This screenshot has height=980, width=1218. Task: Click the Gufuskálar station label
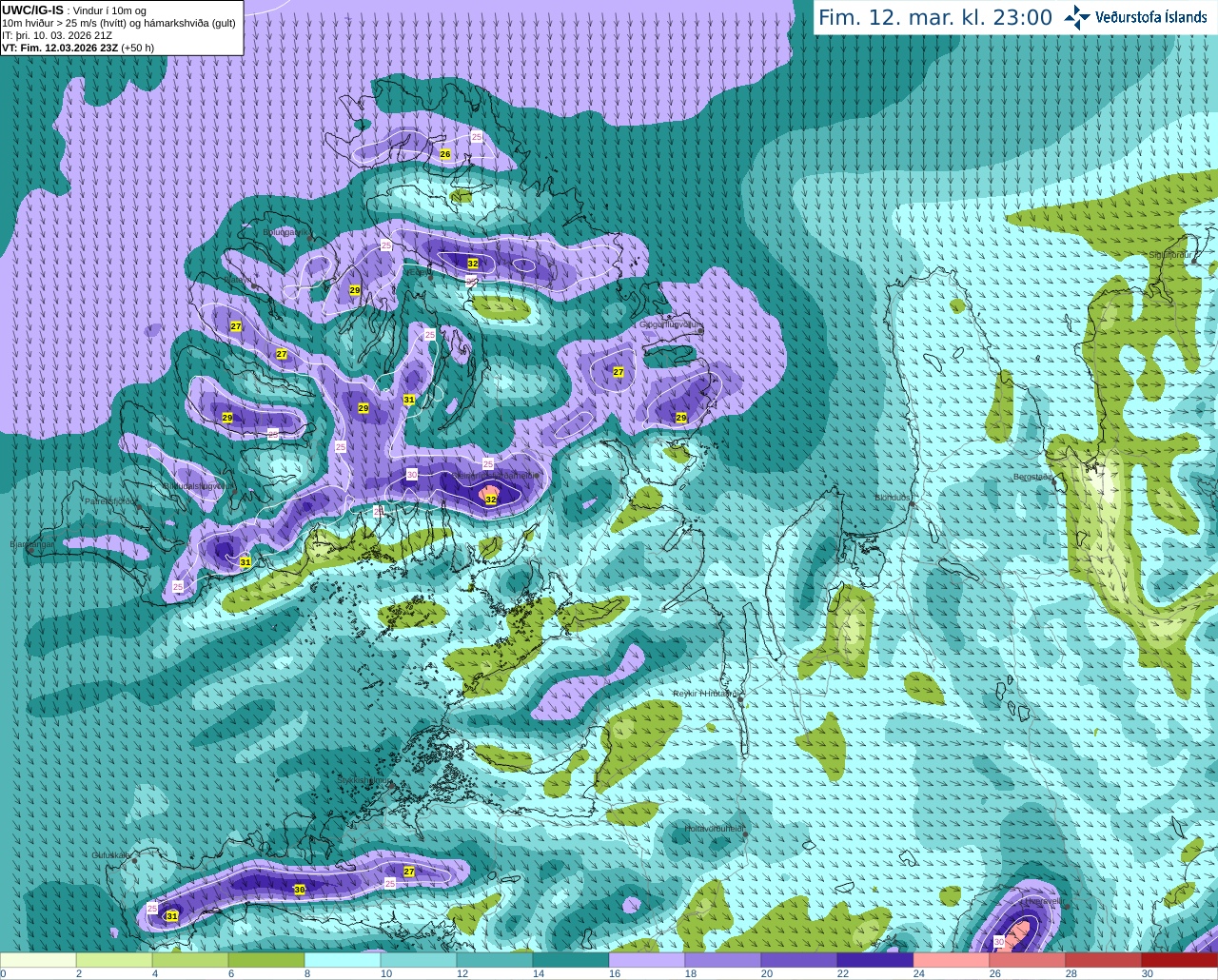coord(111,855)
